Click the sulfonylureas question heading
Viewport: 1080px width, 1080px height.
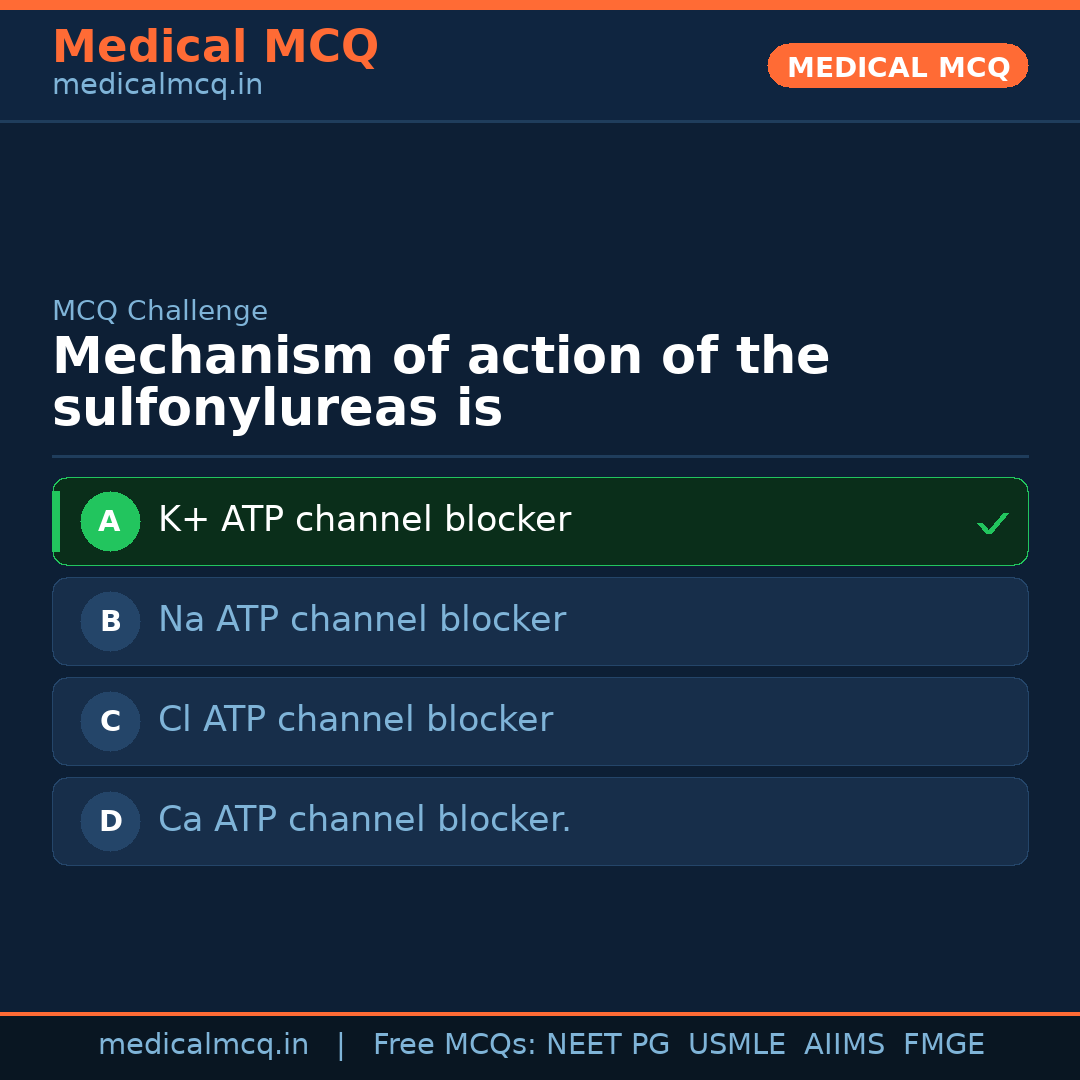440,382
